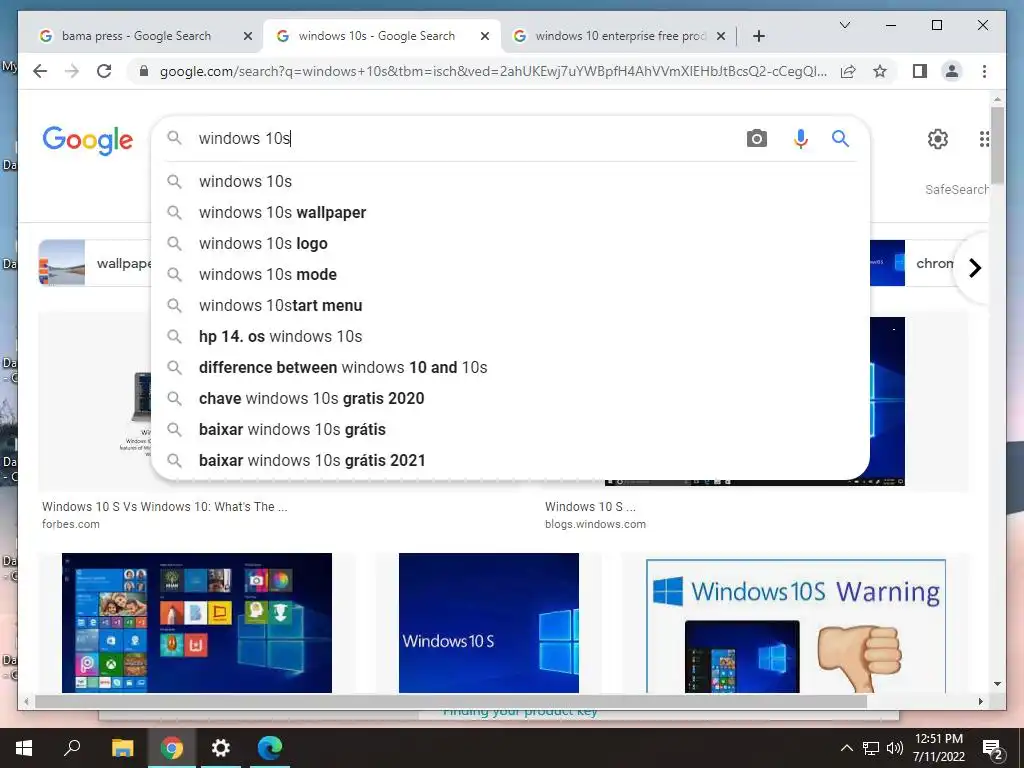Open blue 'Windows 10 S' logo thumbnail
1024x768 pixels.
[488, 623]
